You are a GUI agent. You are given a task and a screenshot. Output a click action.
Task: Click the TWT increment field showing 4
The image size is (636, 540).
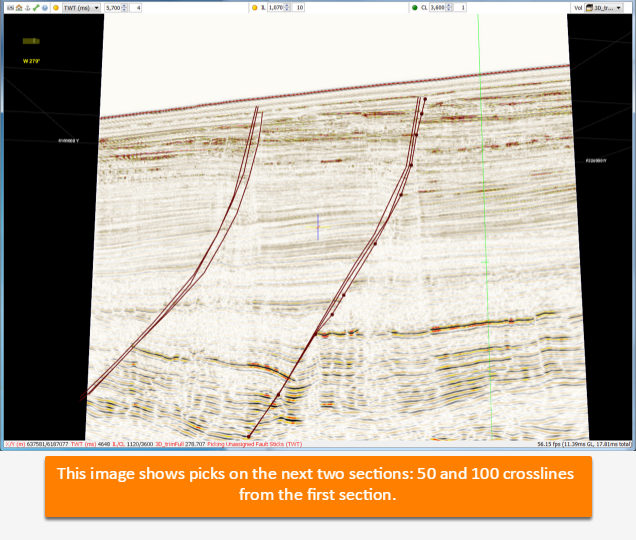(x=135, y=8)
